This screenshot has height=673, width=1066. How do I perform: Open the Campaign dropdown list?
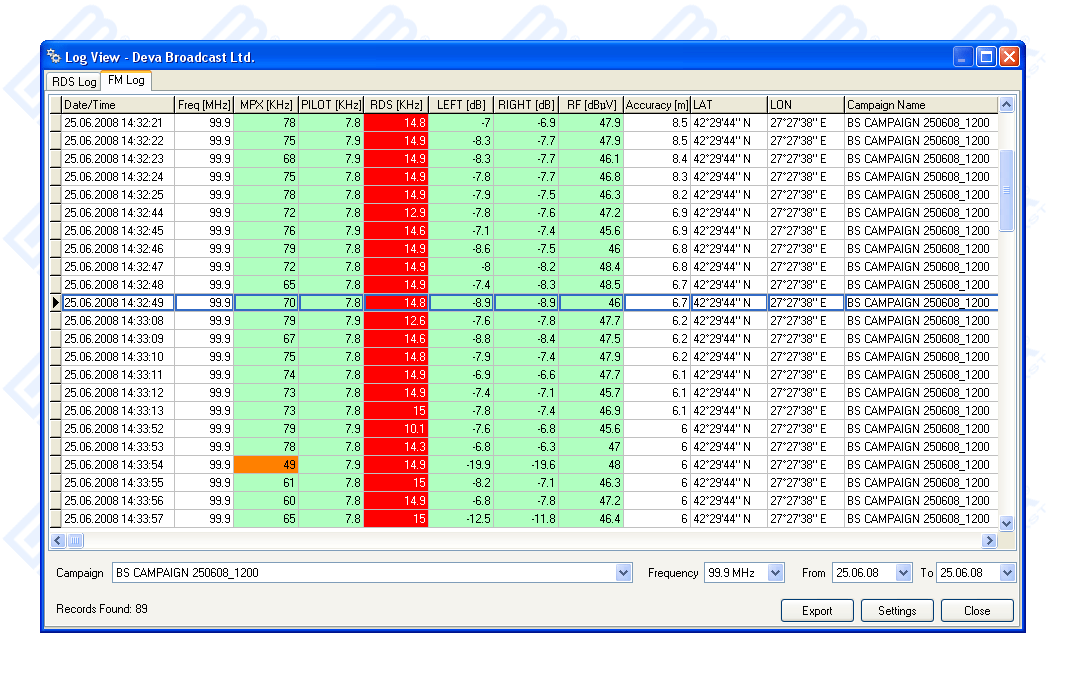click(624, 573)
